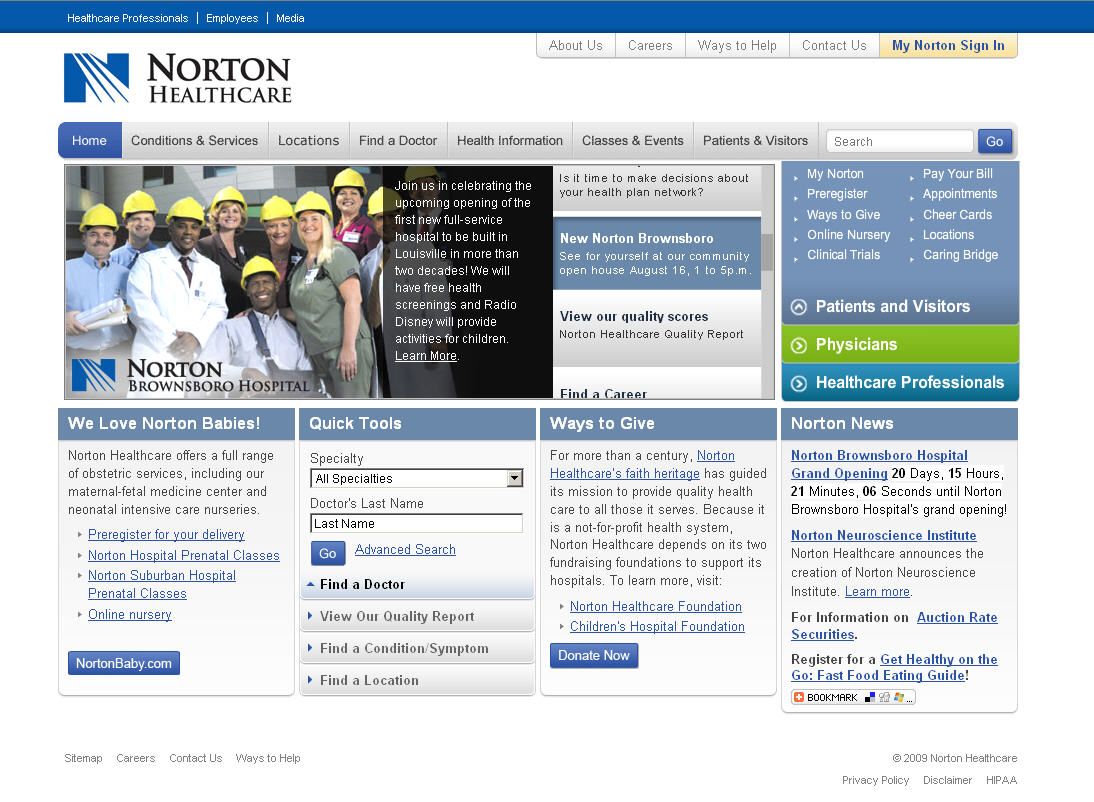This screenshot has height=802, width=1094.
Task: Open Norton Hospital Prenatal Classes link
Action: (183, 556)
